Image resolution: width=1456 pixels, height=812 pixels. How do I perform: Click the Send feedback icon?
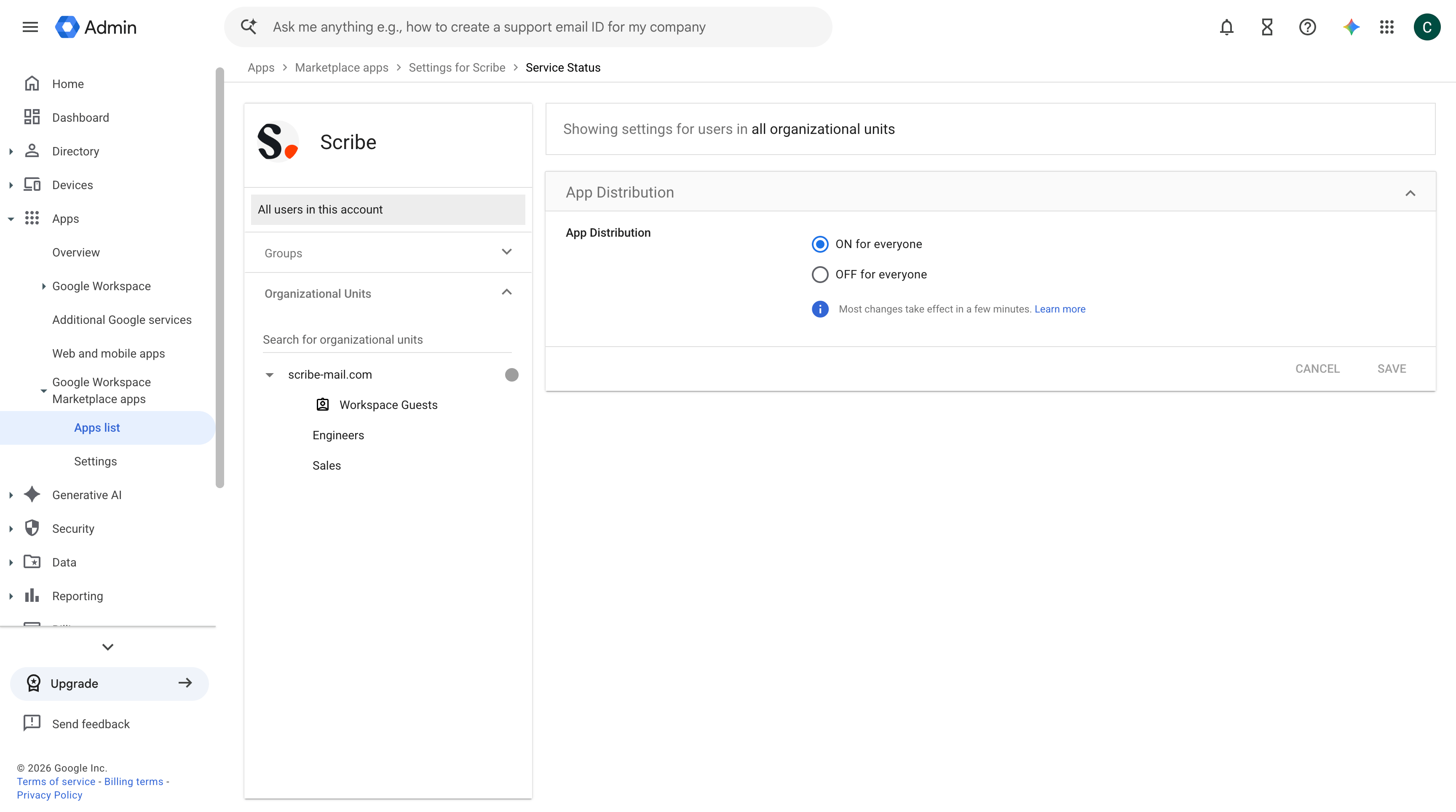pyautogui.click(x=32, y=723)
